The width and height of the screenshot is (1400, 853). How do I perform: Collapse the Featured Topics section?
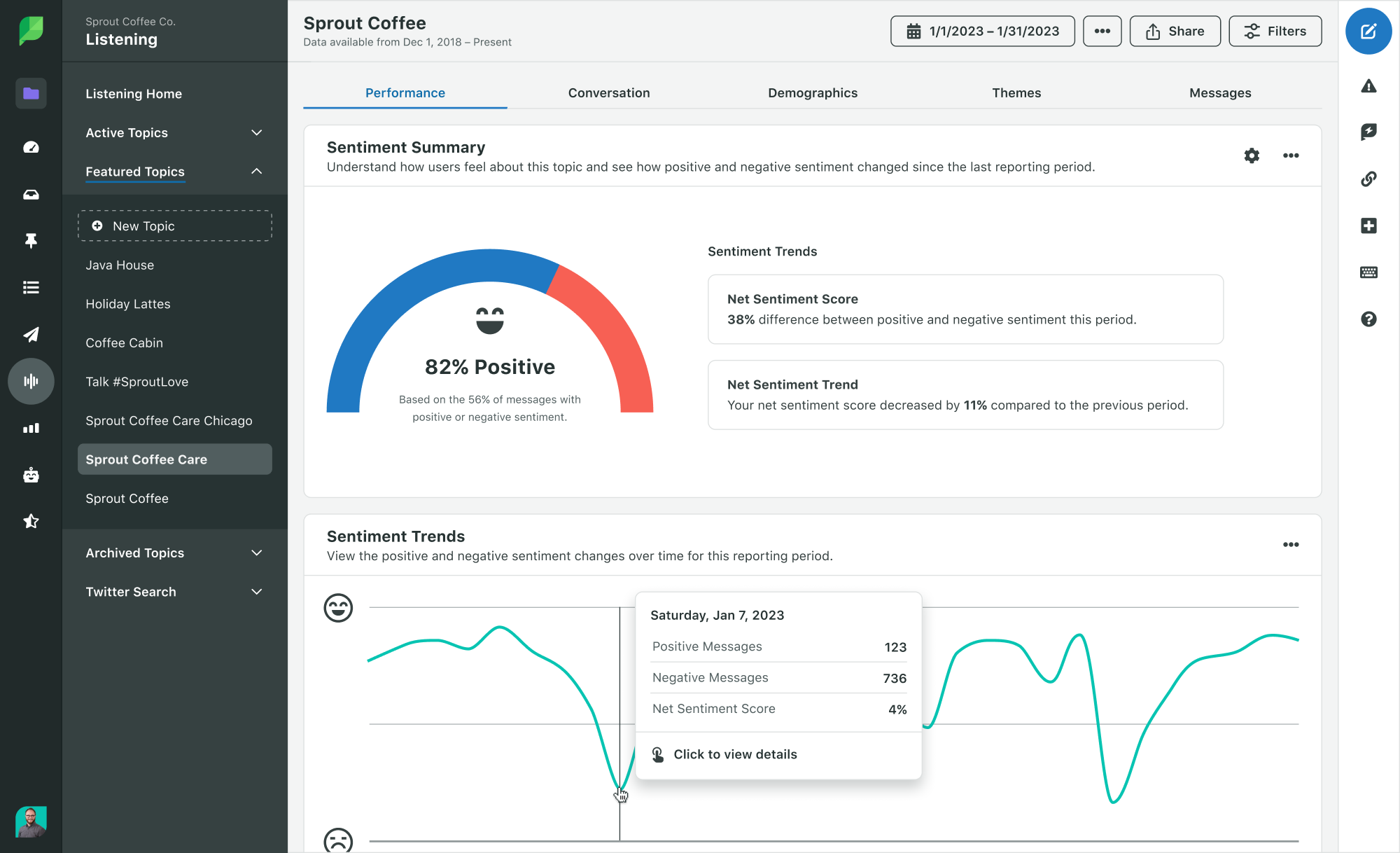255,171
